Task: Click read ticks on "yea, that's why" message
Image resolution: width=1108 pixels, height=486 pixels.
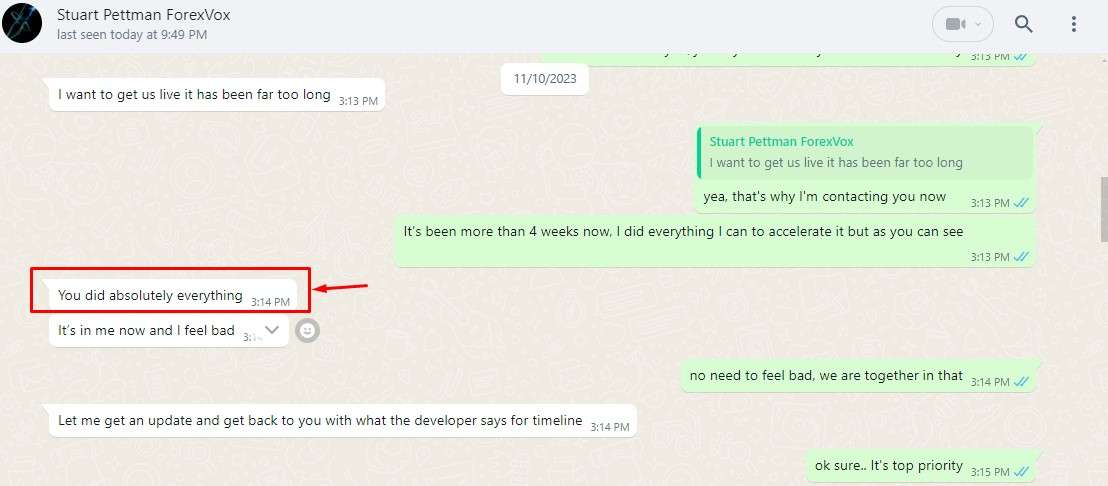Action: click(x=1021, y=203)
